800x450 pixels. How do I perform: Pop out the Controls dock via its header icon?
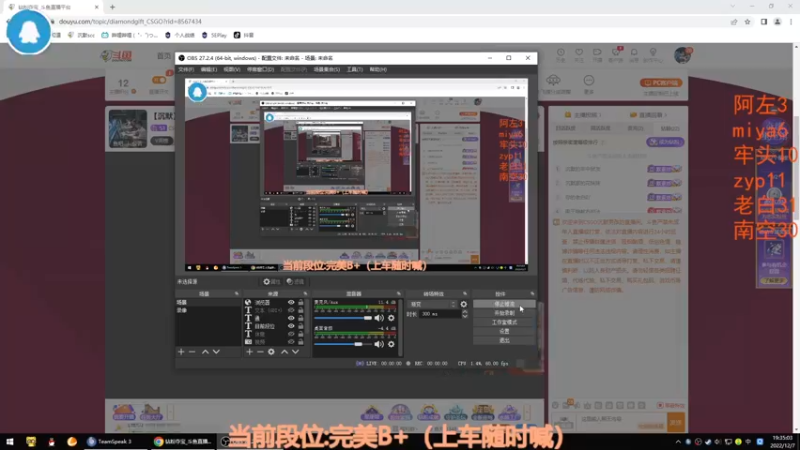(532, 294)
